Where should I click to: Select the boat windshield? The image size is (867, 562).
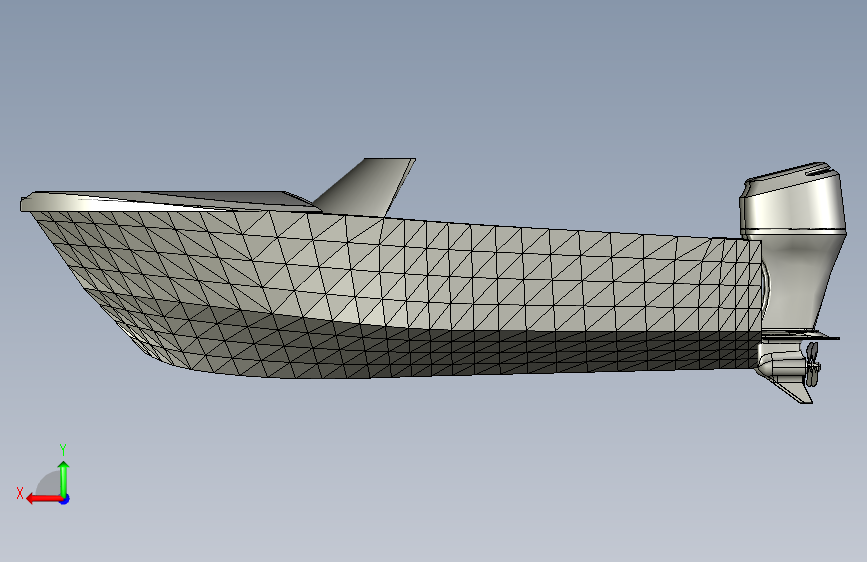click(365, 188)
